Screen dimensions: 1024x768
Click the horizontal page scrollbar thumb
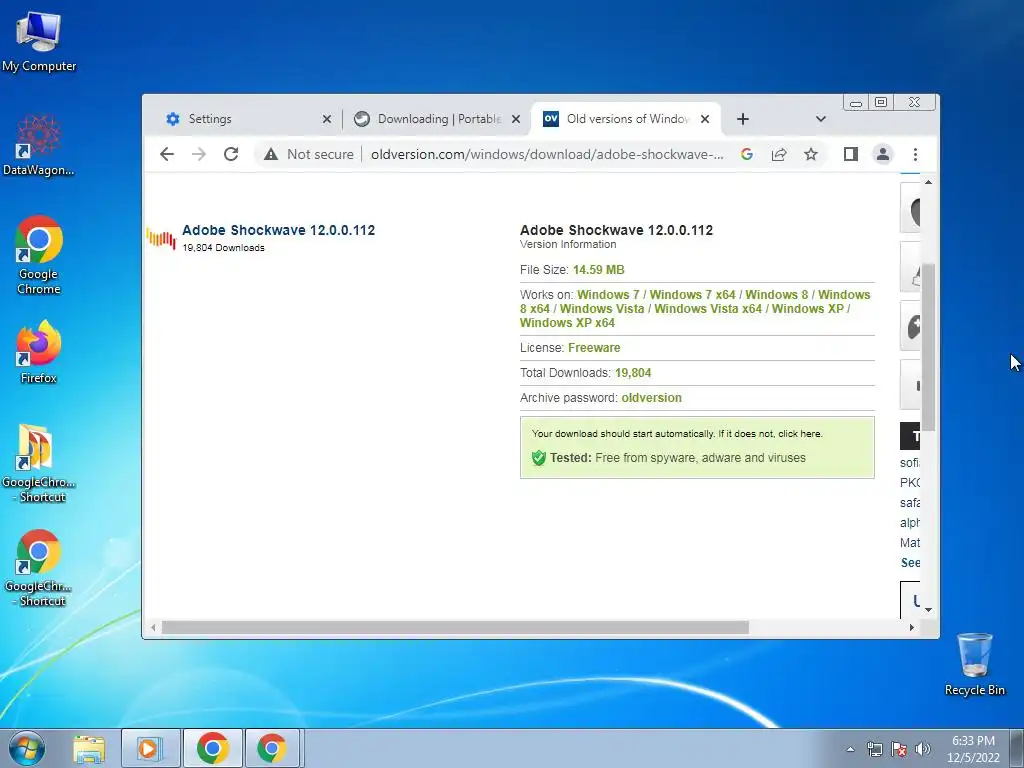pyautogui.click(x=455, y=628)
